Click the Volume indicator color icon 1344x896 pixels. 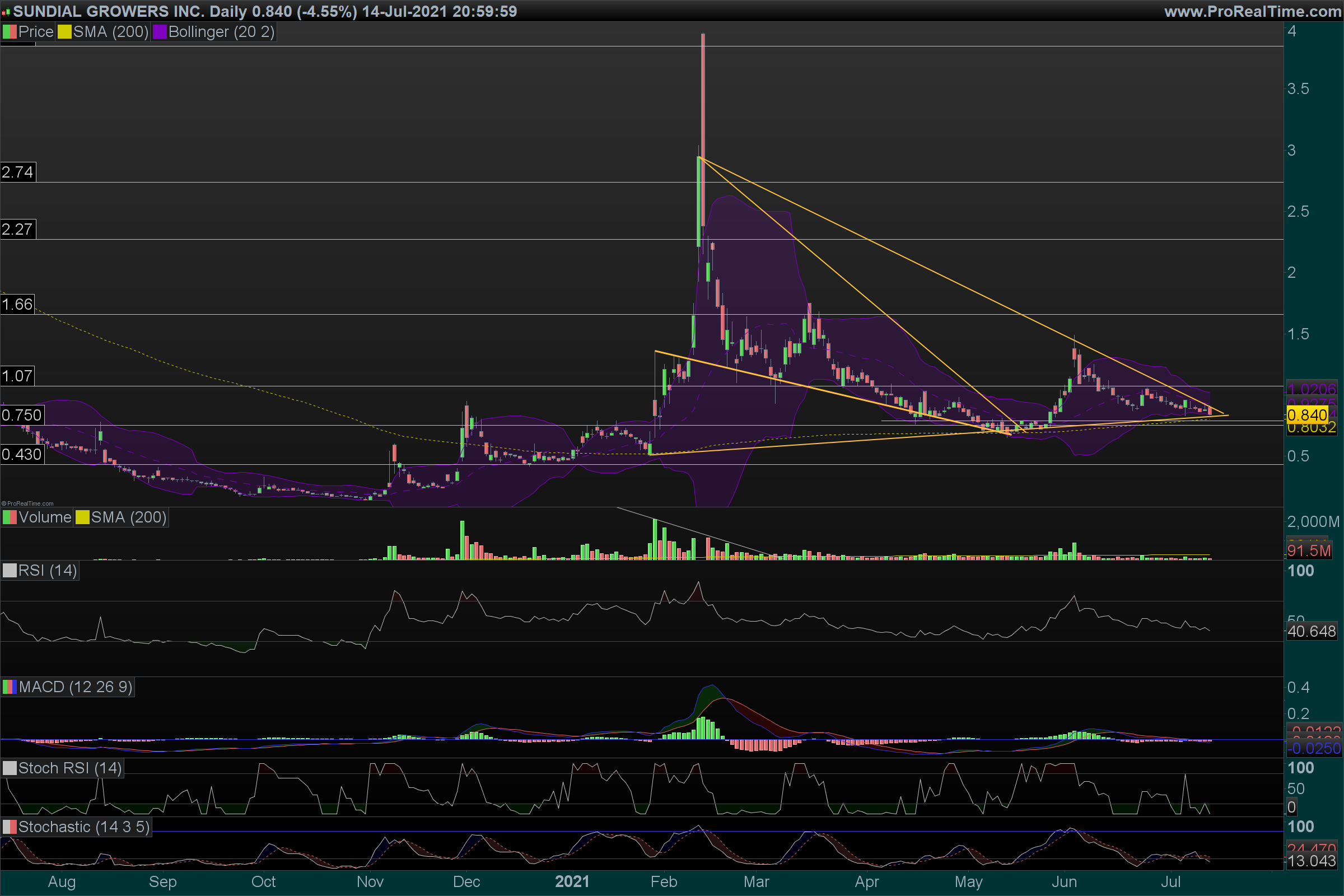coord(10,517)
